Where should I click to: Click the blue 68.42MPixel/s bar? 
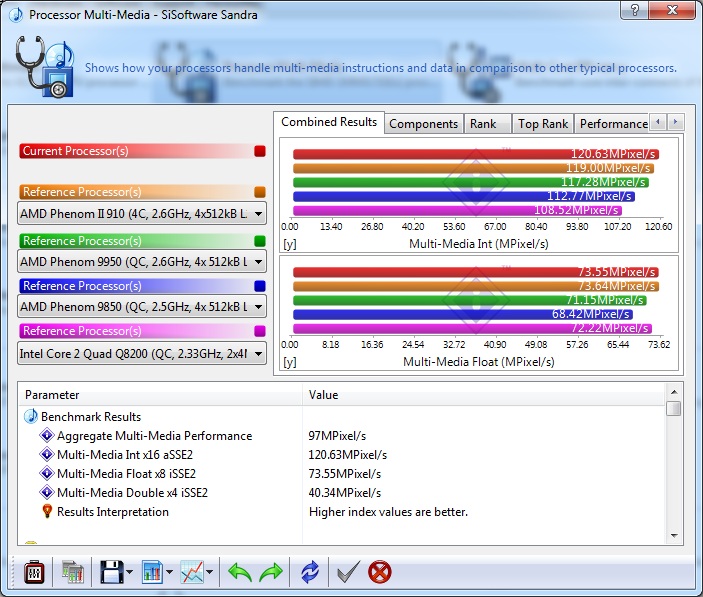click(x=463, y=314)
